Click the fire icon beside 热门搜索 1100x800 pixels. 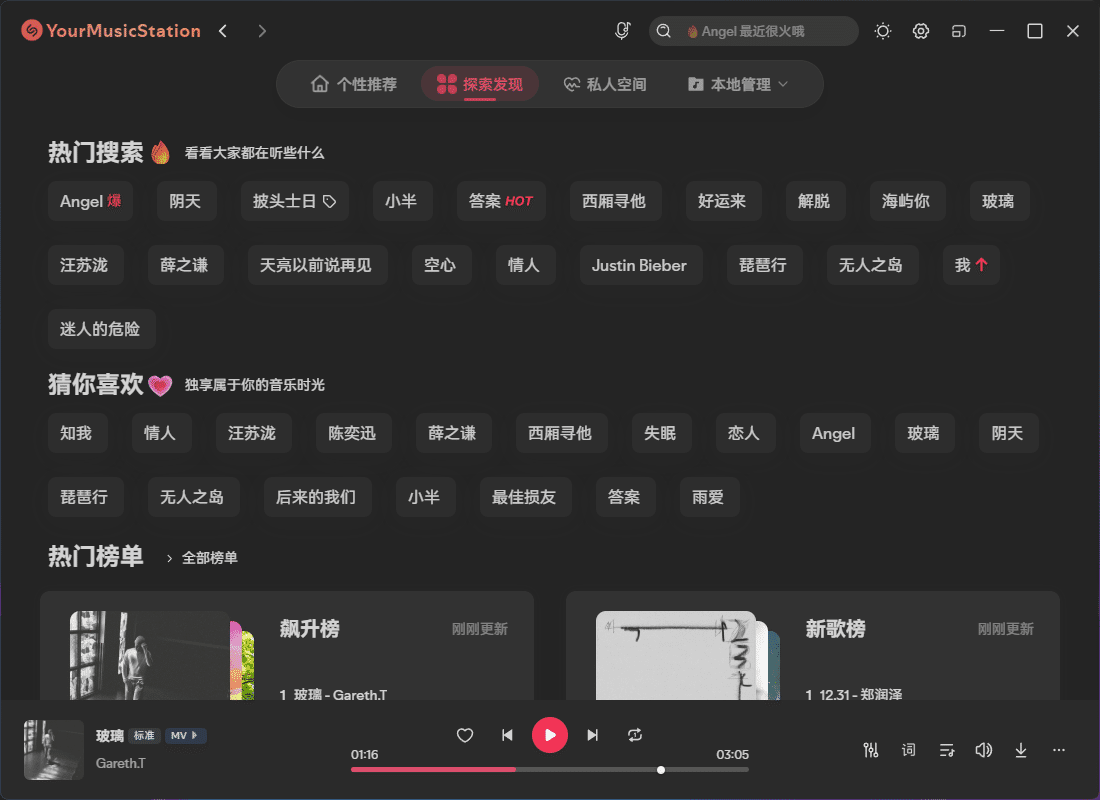[x=161, y=152]
